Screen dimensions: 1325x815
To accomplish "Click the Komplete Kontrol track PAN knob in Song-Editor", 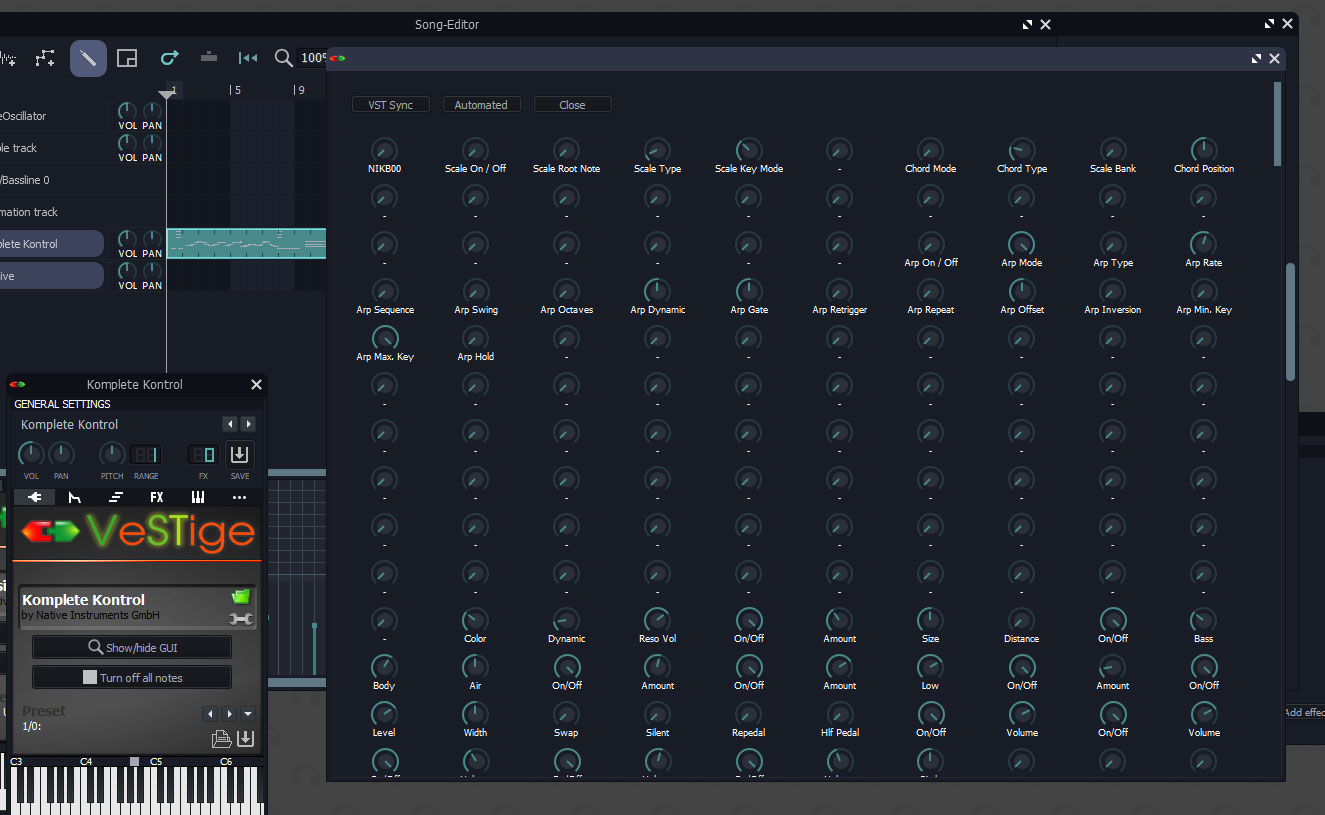I will [152, 238].
